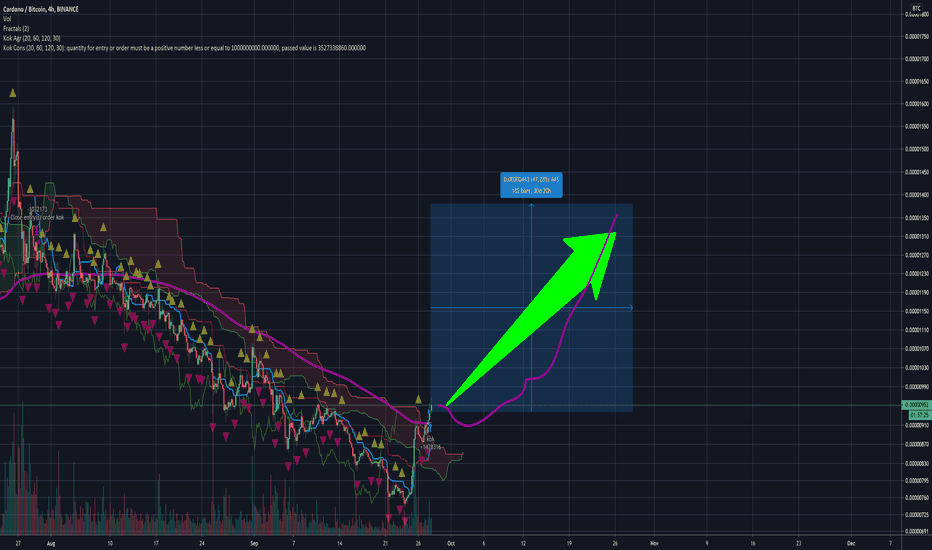The height and width of the screenshot is (550, 932).
Task: Click the 10 date label on time axis
Action: tap(110, 543)
